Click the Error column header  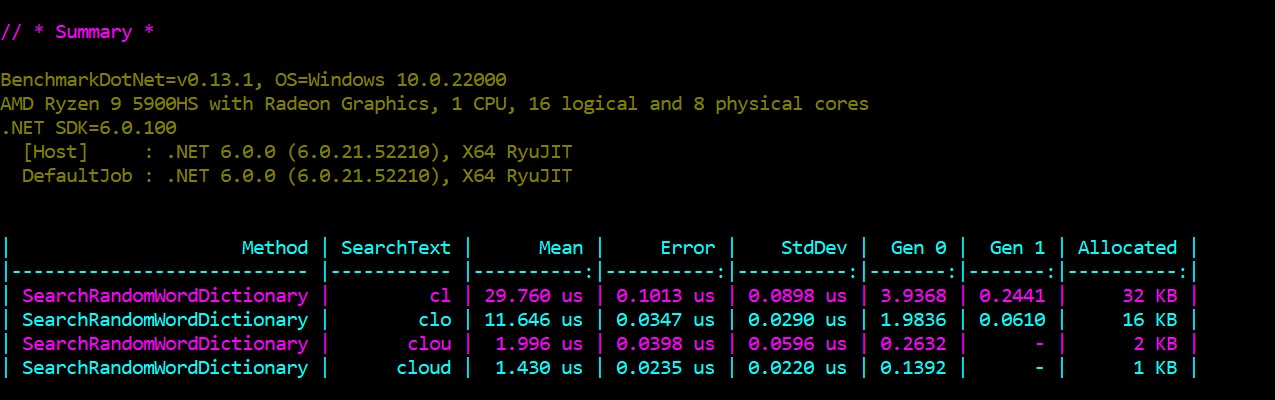pos(688,248)
